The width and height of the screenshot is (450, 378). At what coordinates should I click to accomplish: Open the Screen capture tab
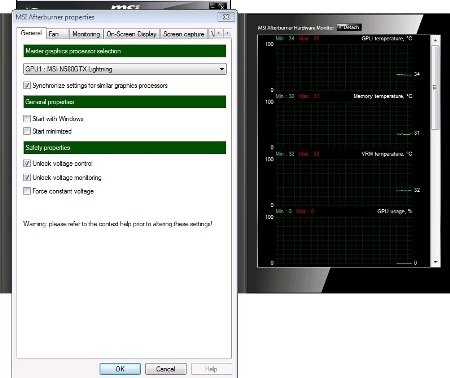184,34
